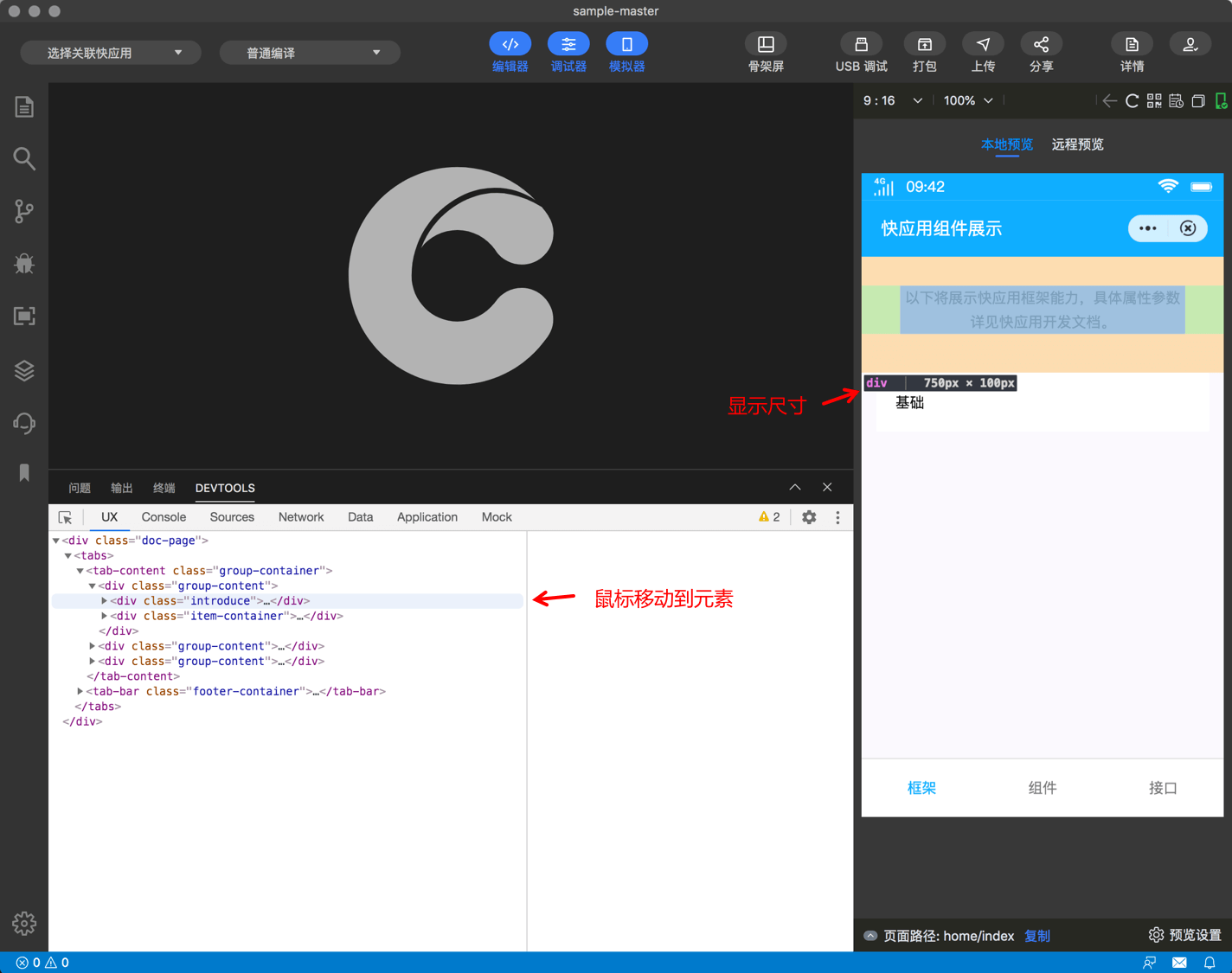Image resolution: width=1232 pixels, height=973 pixels.
Task: Click the 骨架屏 skeleton screen icon
Action: [766, 52]
